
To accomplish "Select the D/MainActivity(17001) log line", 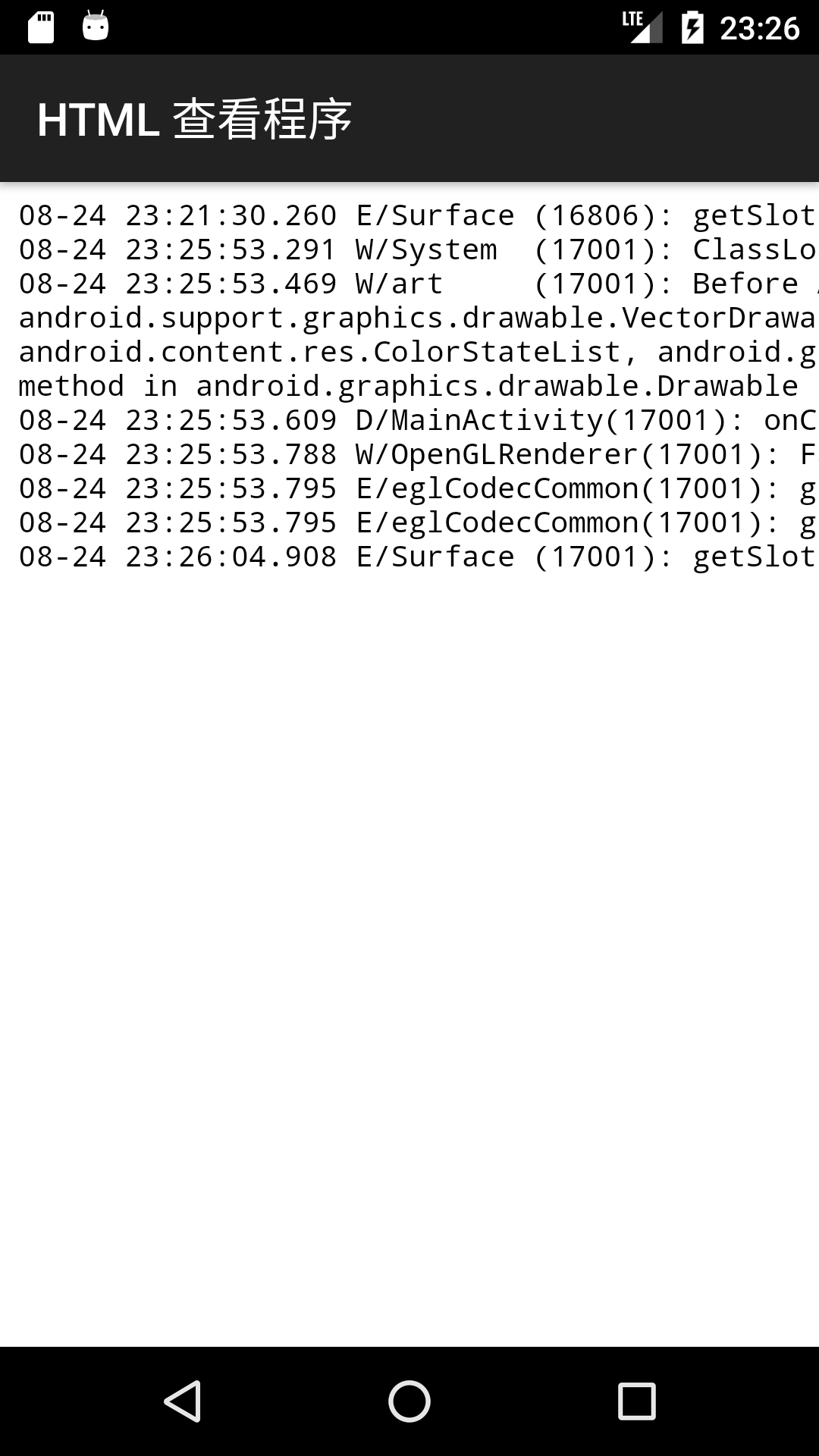I will (417, 420).
